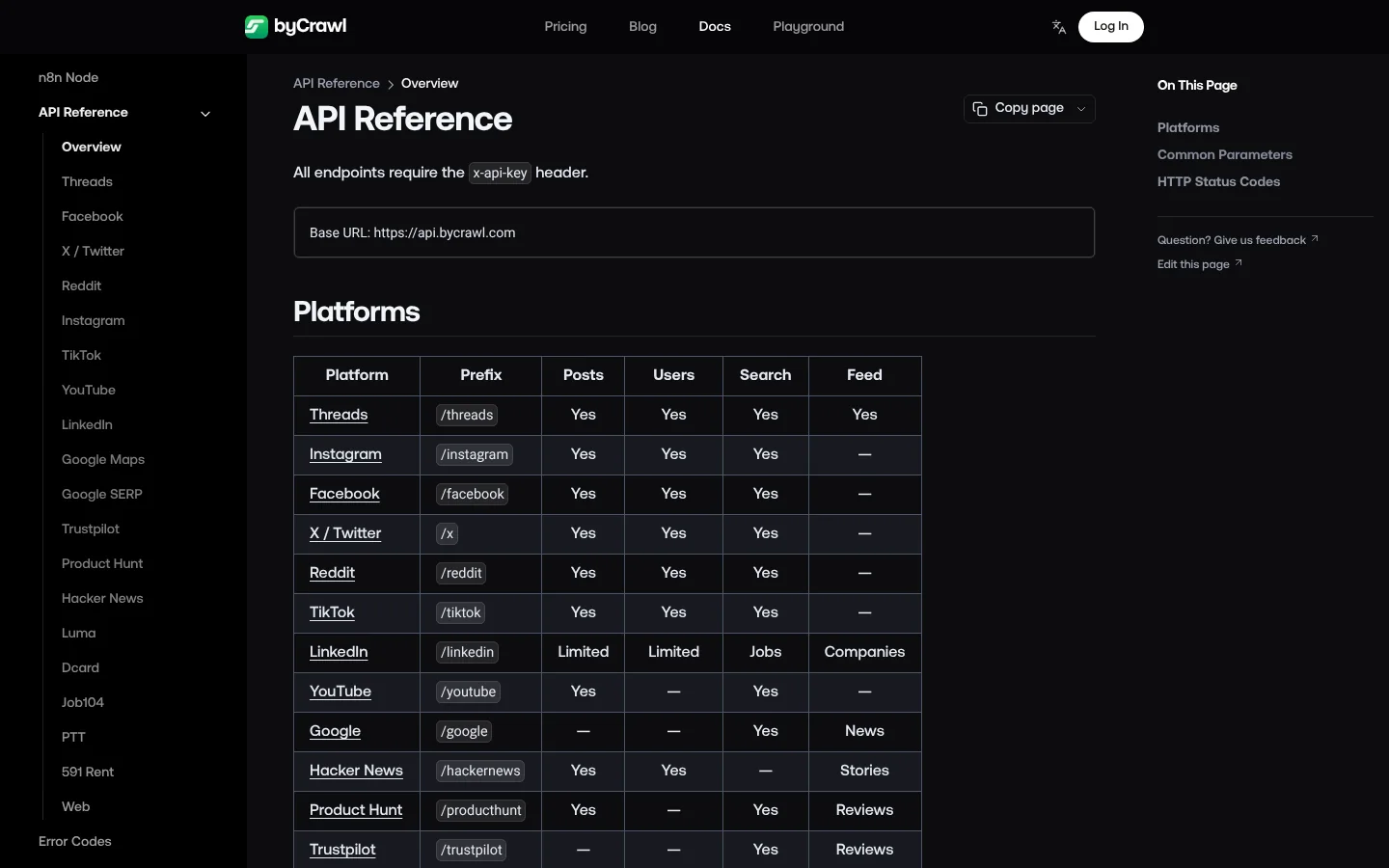Jump to Common Parameters section
This screenshot has width=1389, height=868.
1225,154
